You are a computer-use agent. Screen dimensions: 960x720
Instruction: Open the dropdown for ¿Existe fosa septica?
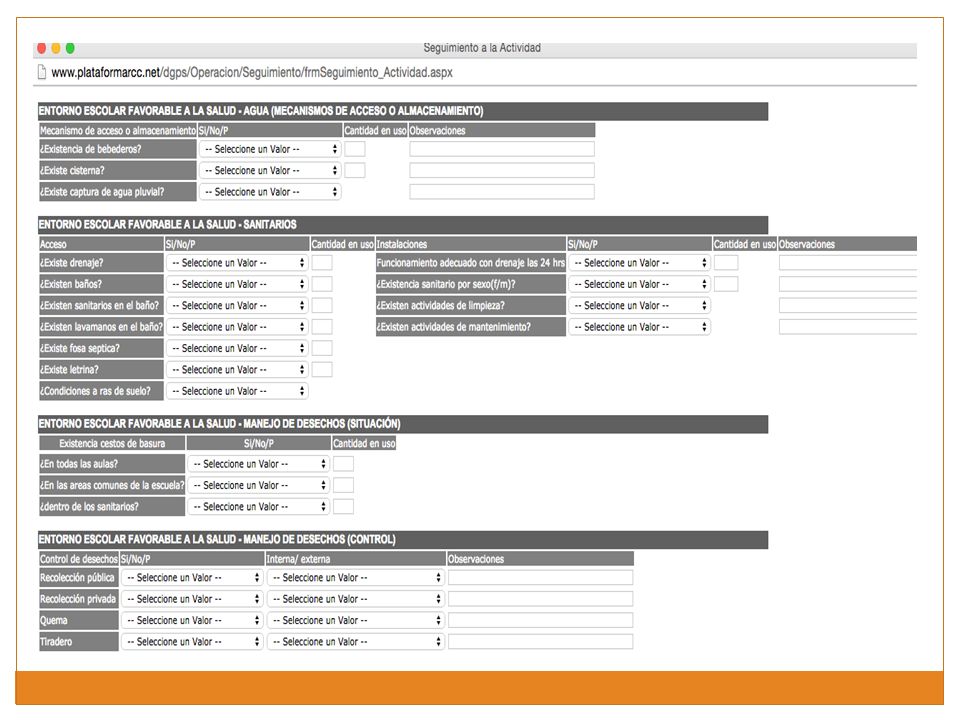click(x=237, y=348)
